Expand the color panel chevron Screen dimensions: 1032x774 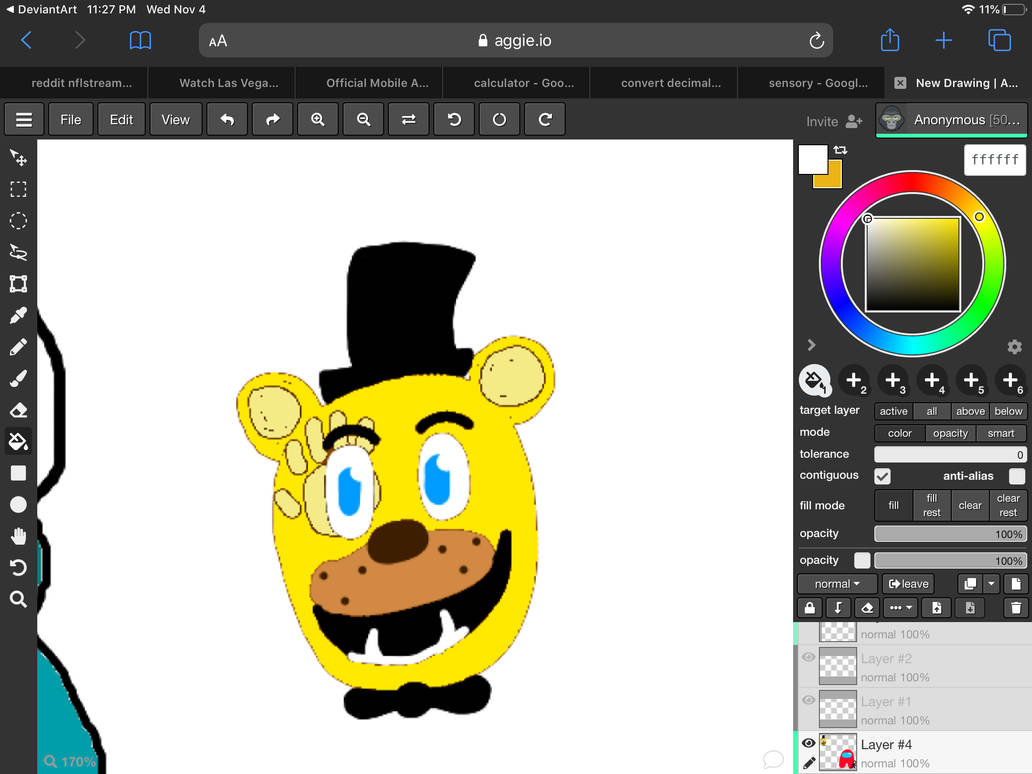812,345
